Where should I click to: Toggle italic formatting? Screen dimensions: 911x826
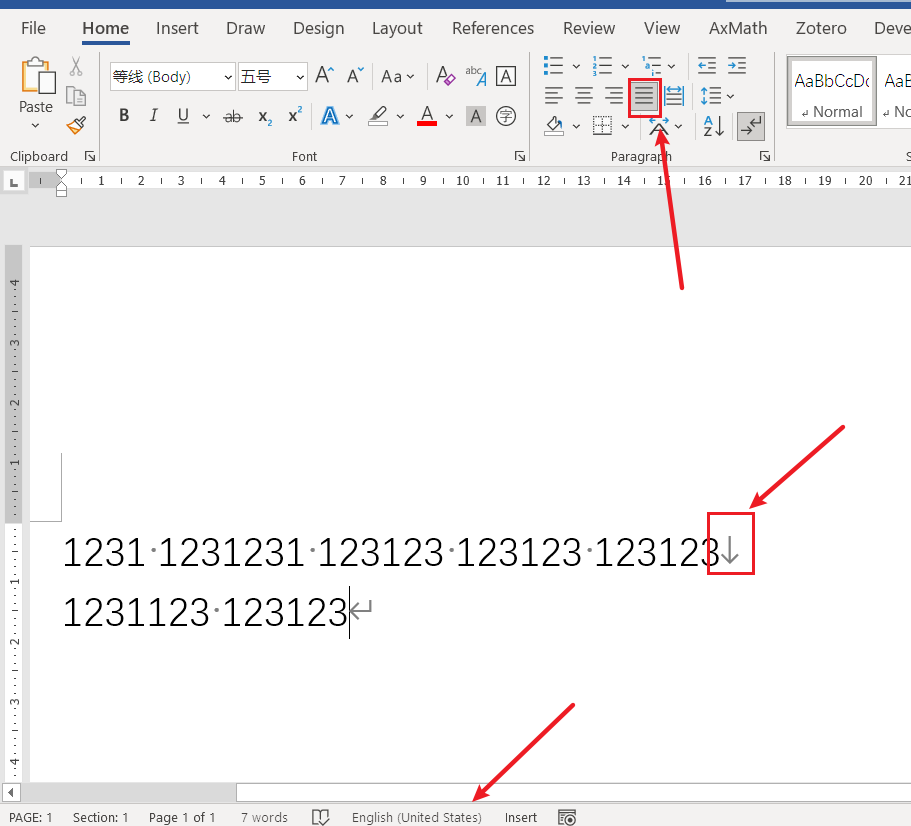click(152, 116)
